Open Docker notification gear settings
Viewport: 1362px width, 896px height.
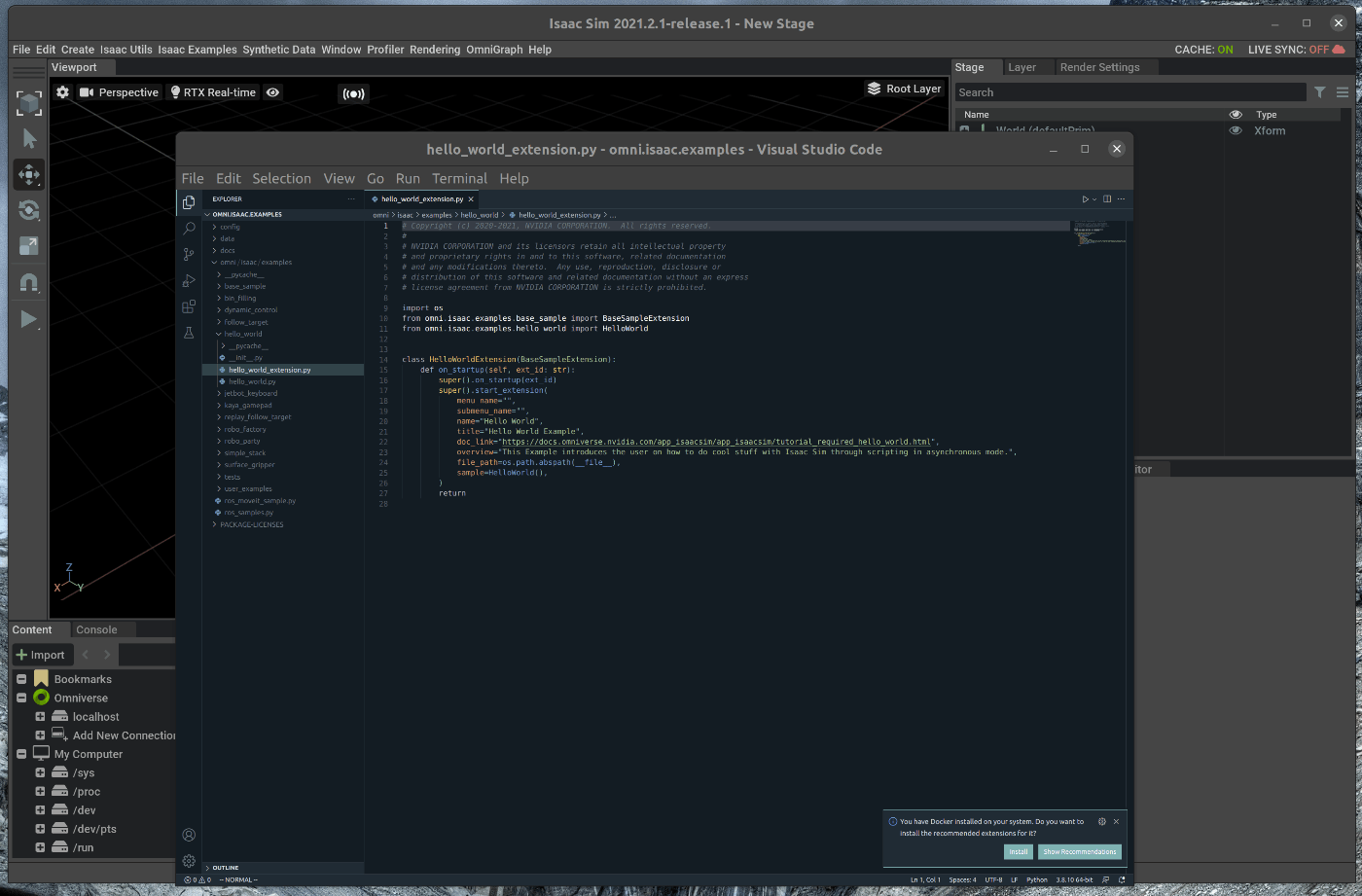[1102, 821]
